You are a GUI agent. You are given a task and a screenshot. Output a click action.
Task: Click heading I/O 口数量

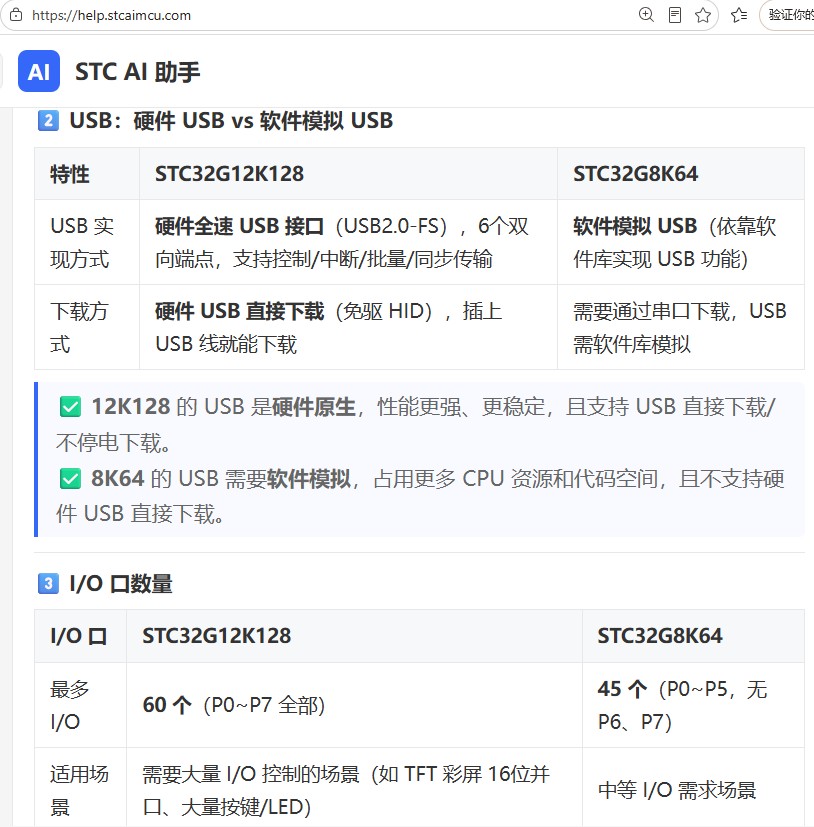point(121,584)
